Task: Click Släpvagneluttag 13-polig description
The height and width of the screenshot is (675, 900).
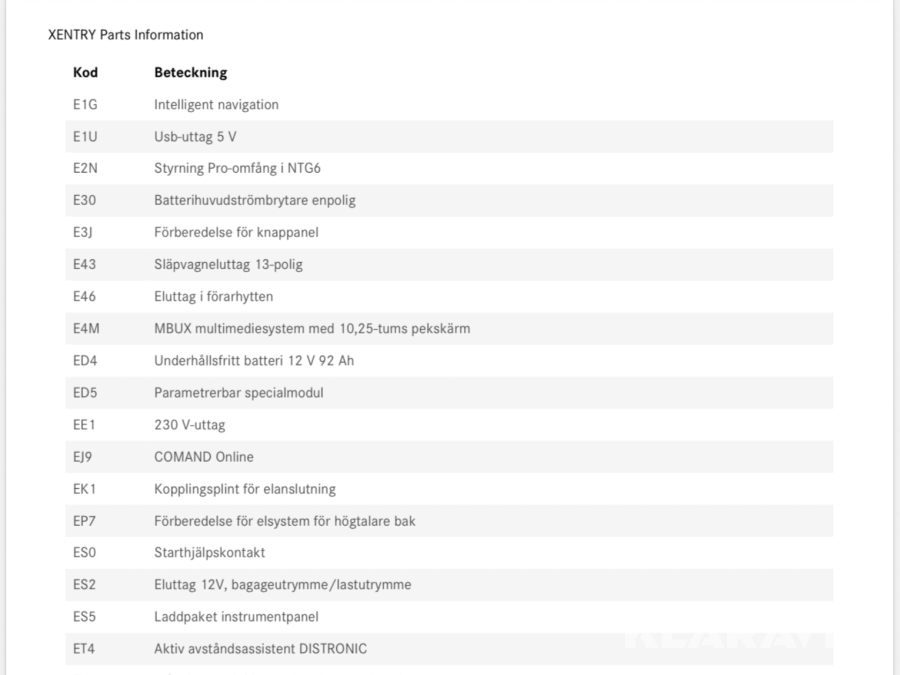Action: point(229,264)
